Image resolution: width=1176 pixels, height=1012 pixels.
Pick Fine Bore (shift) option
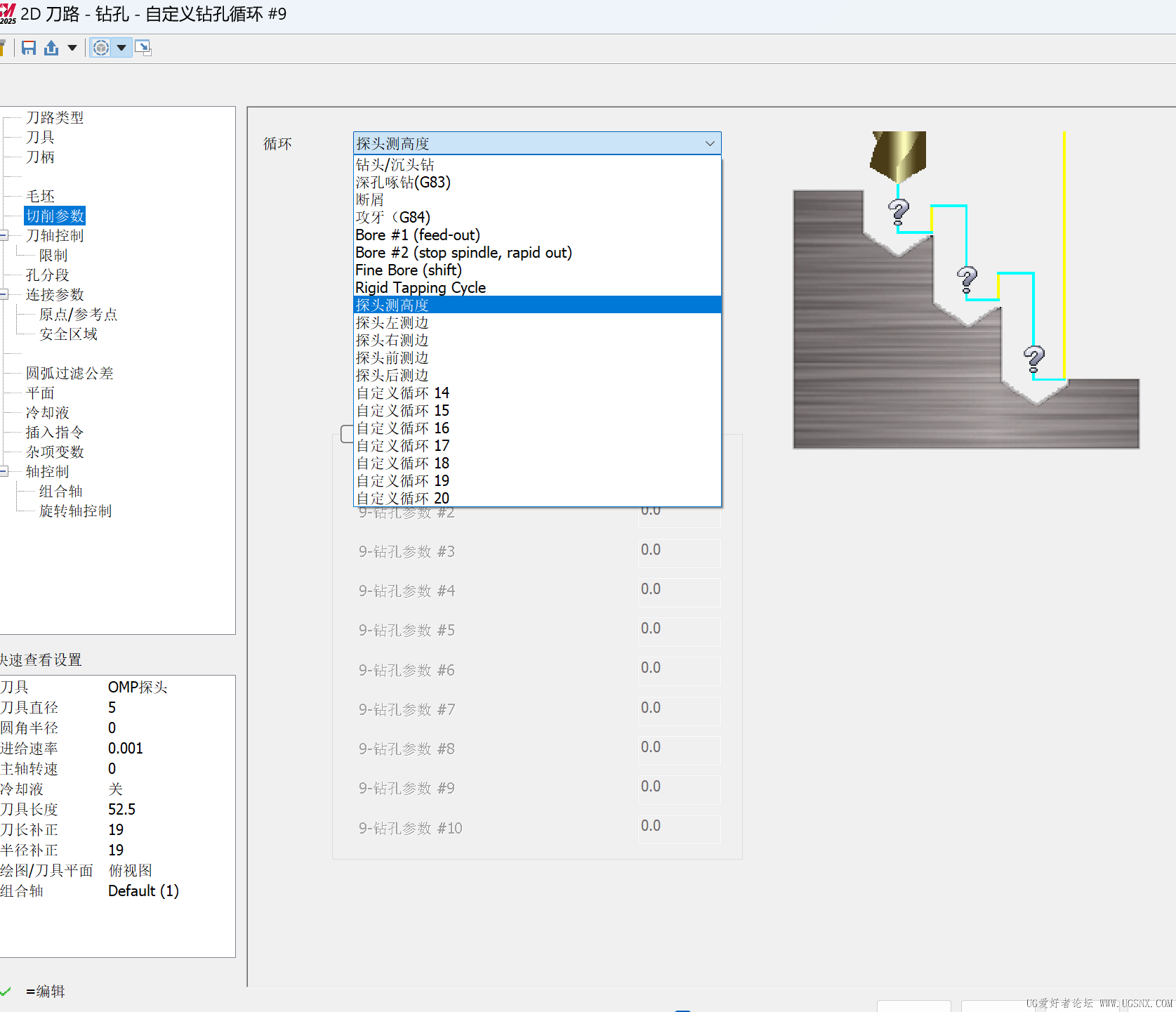point(537,270)
